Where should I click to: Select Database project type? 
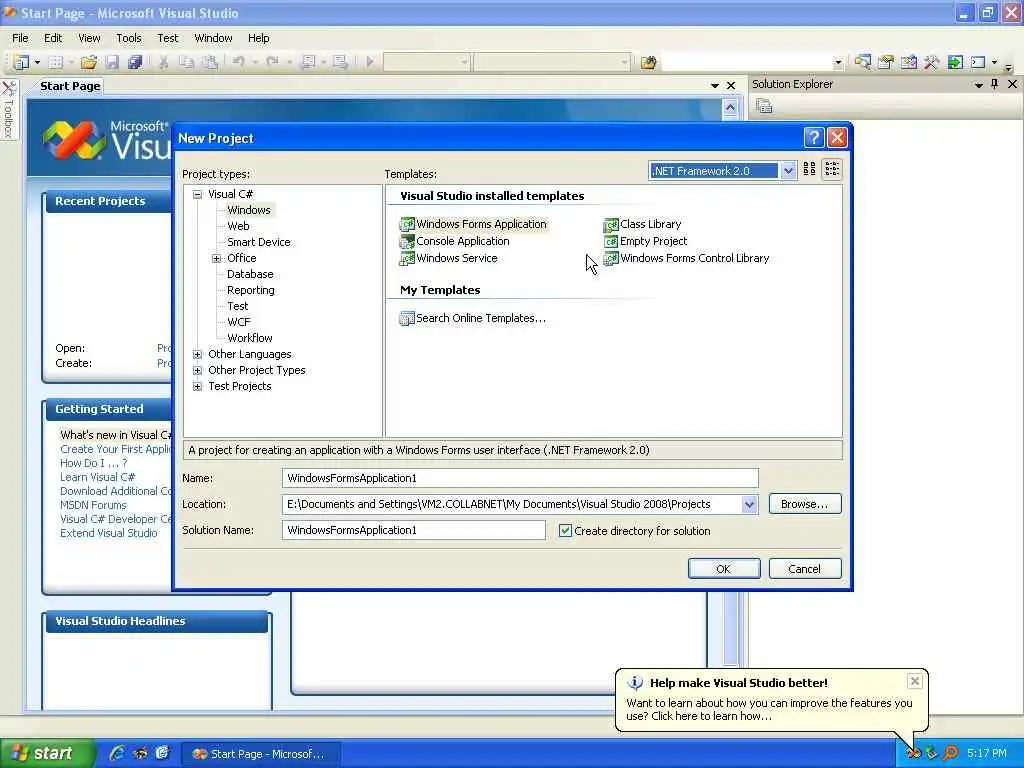pyautogui.click(x=250, y=274)
